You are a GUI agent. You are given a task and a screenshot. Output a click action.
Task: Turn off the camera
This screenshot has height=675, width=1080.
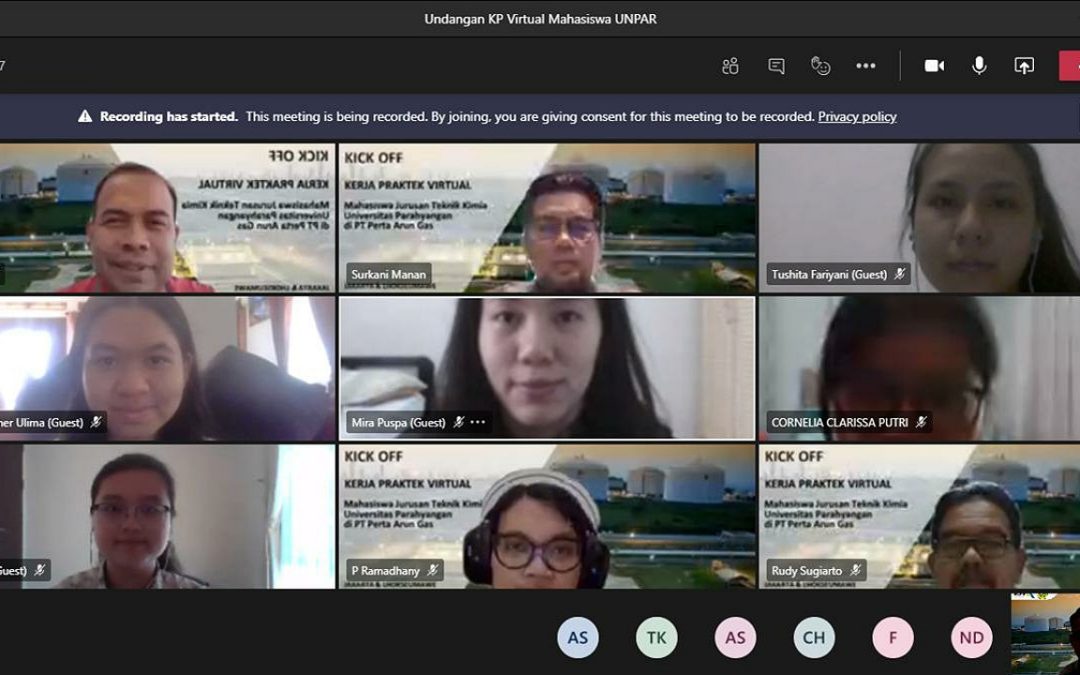point(934,64)
